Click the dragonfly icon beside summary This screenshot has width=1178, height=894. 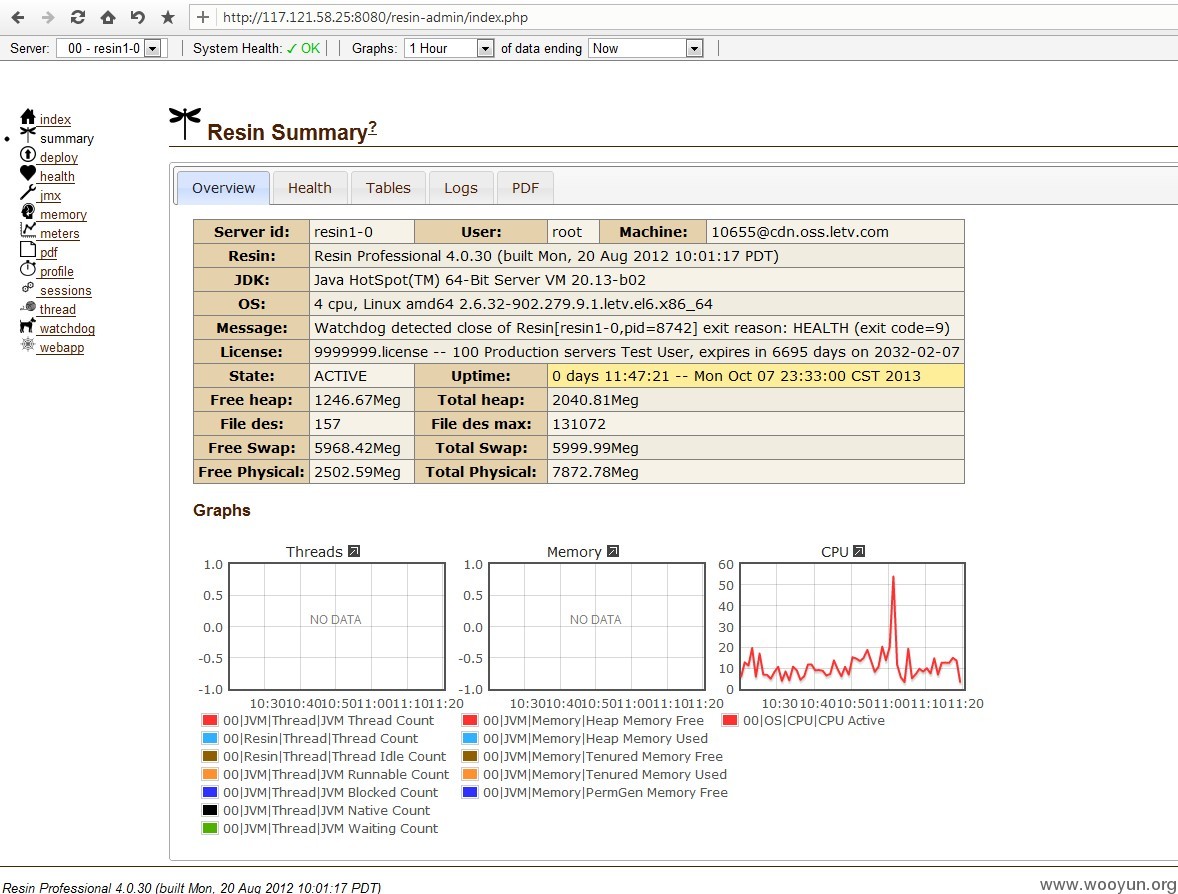28,135
